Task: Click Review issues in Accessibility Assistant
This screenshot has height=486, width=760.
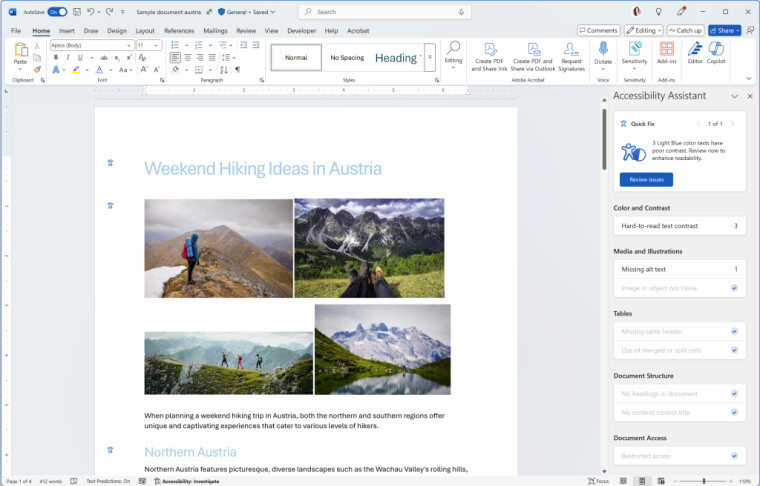Action: [x=646, y=180]
